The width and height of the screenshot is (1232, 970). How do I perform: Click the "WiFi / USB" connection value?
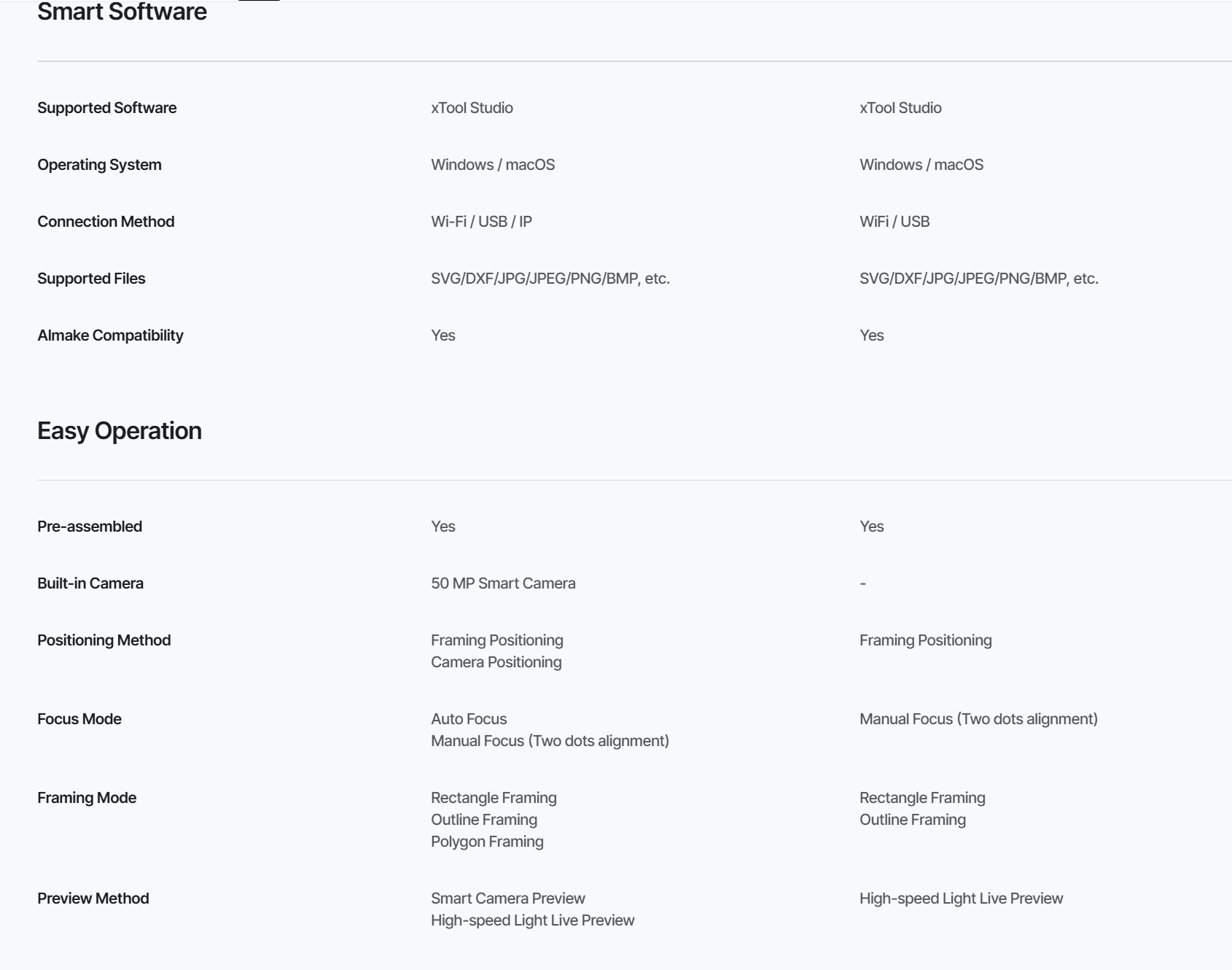coord(894,222)
